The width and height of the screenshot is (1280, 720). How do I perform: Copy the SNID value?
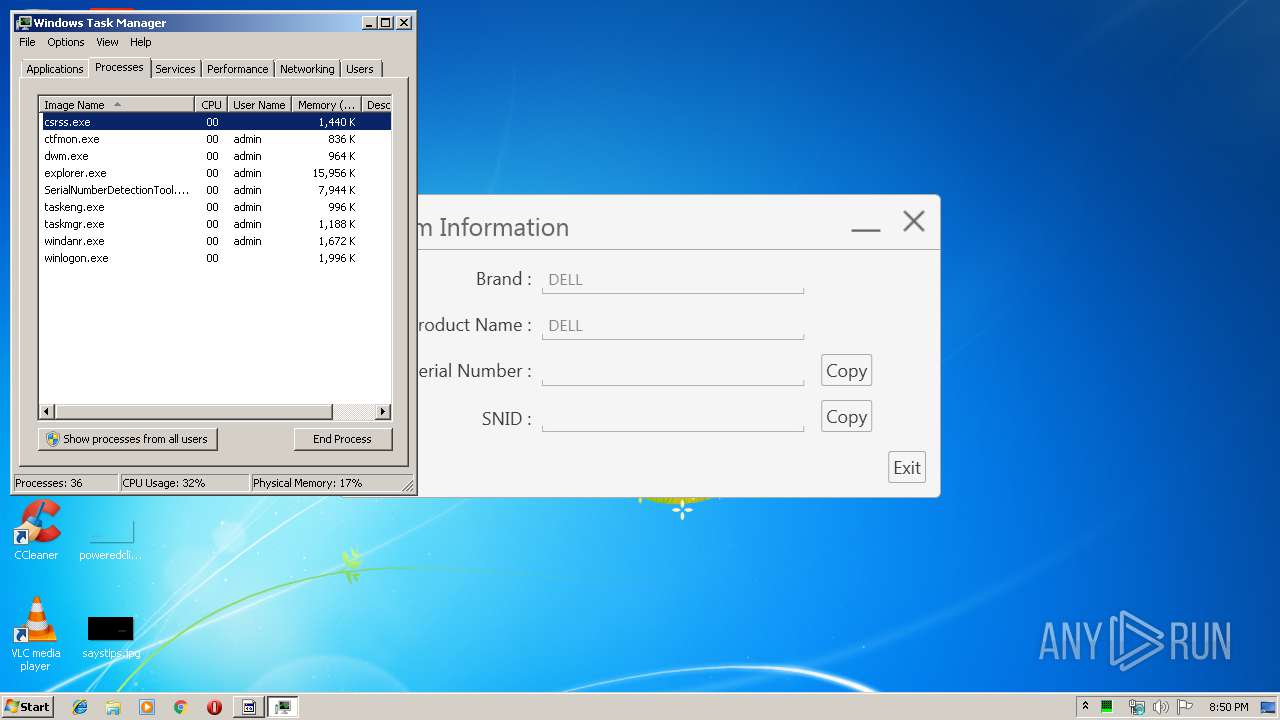(846, 416)
